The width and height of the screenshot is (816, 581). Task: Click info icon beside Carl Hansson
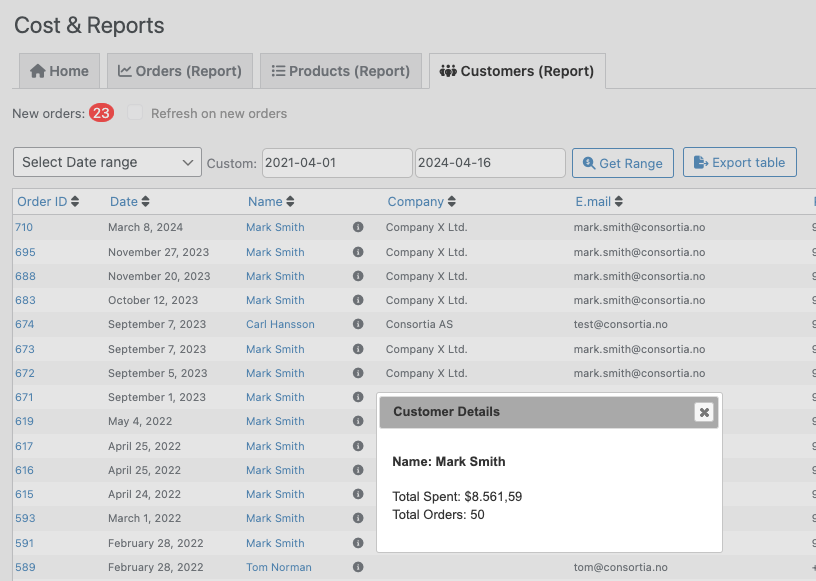pos(358,324)
